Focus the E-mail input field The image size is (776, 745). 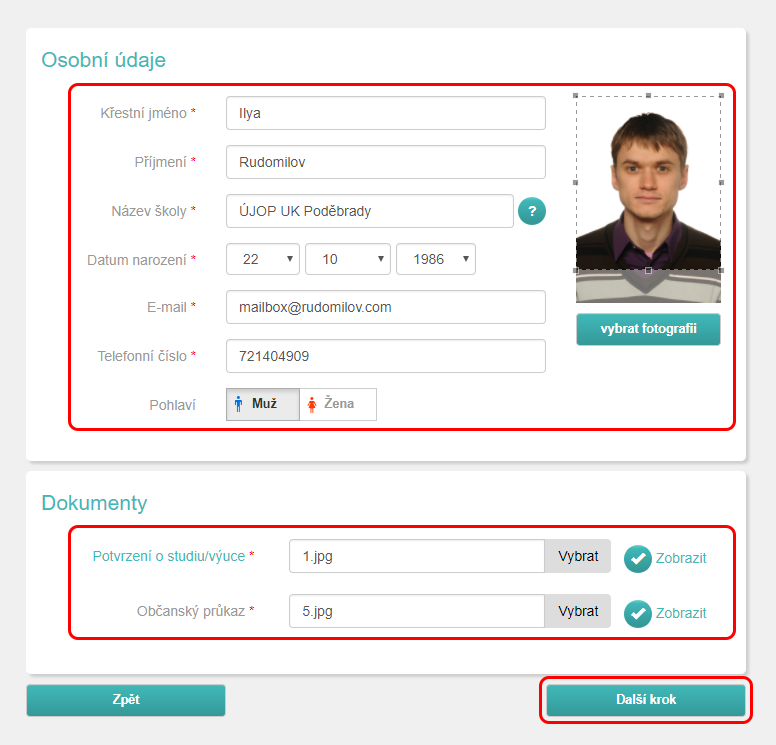386,307
